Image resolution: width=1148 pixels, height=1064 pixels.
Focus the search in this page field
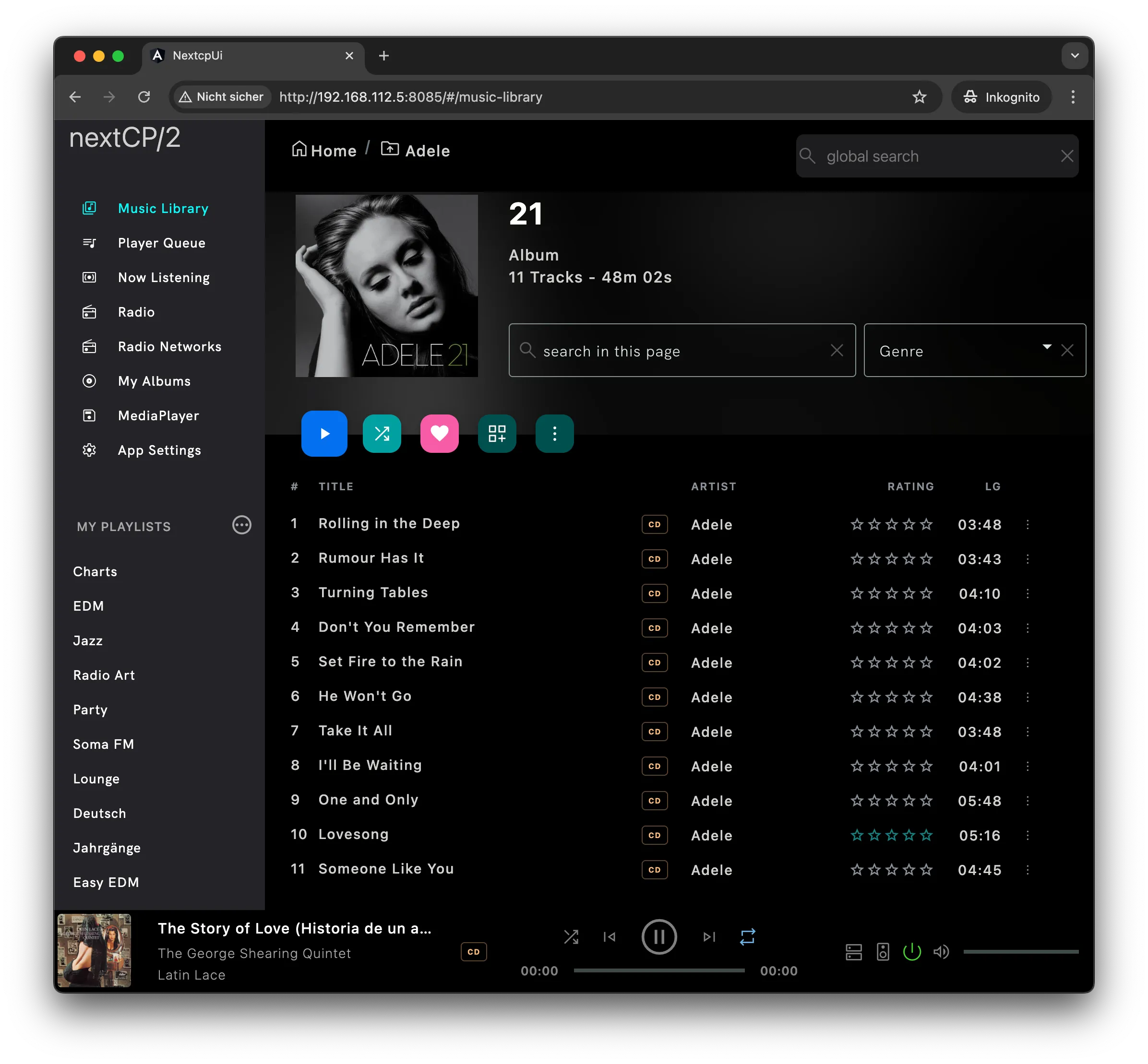(x=682, y=351)
